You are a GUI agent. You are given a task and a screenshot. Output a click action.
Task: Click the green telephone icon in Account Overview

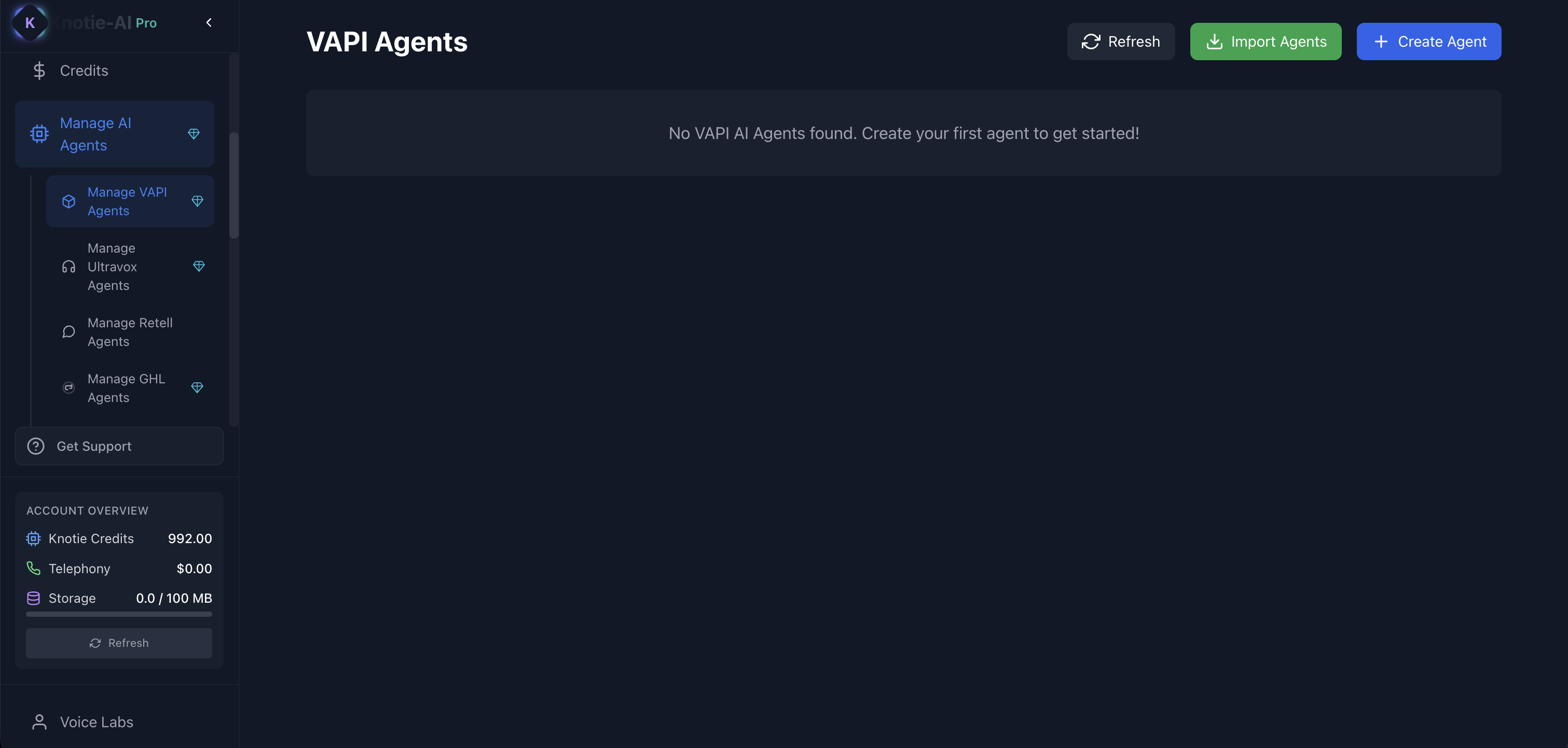point(32,568)
